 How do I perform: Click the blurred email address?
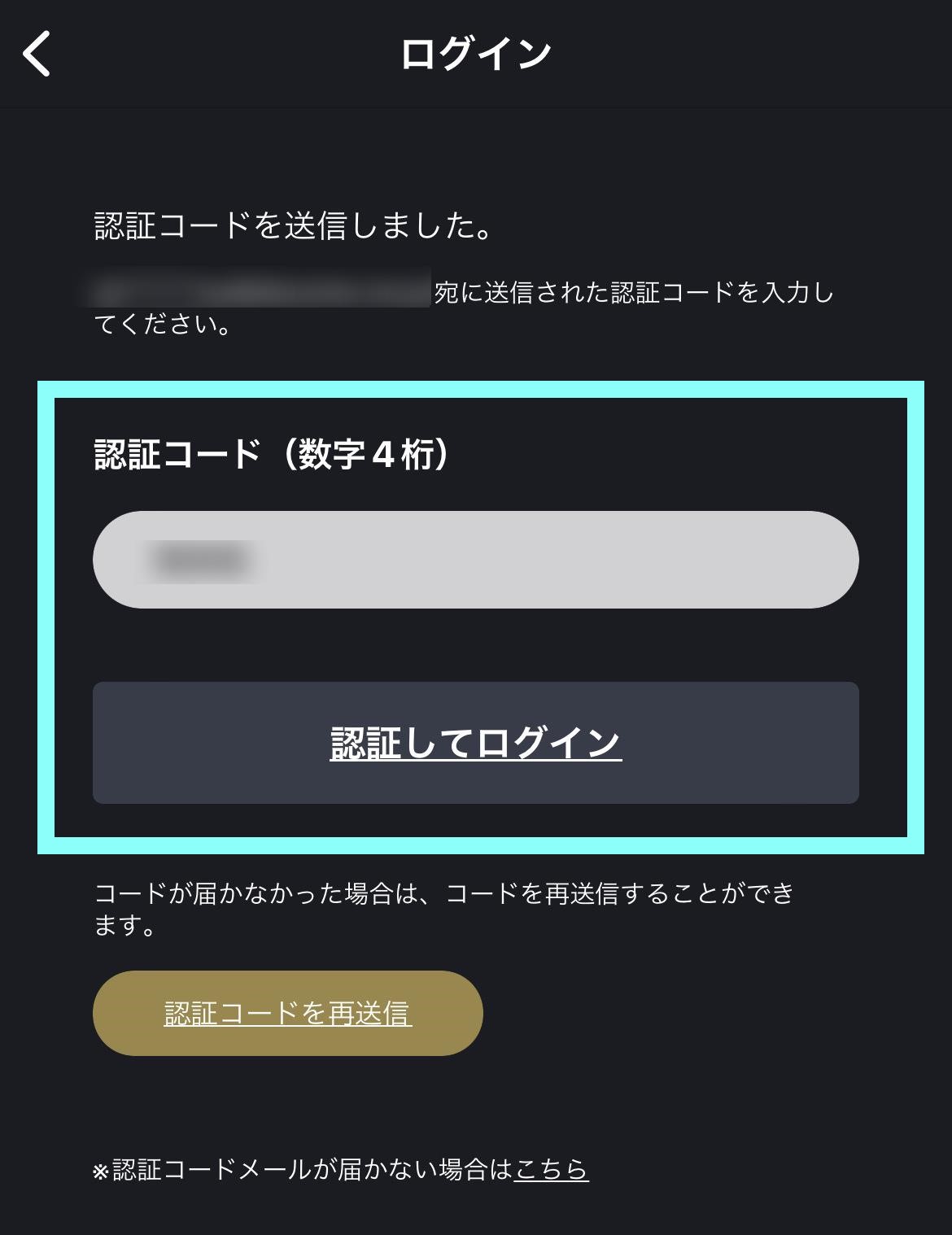[x=260, y=290]
